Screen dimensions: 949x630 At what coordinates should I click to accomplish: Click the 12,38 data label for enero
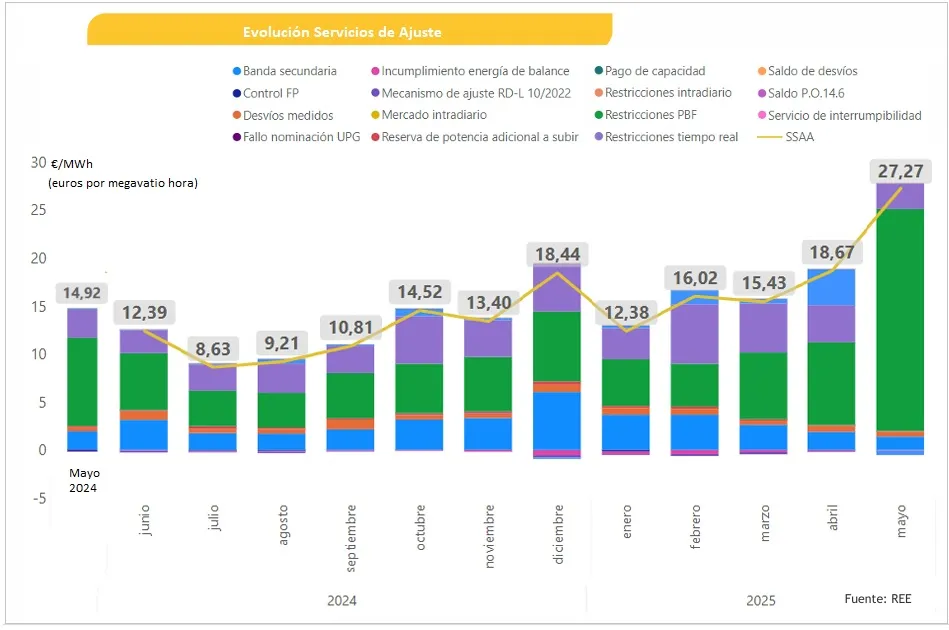pyautogui.click(x=626, y=312)
